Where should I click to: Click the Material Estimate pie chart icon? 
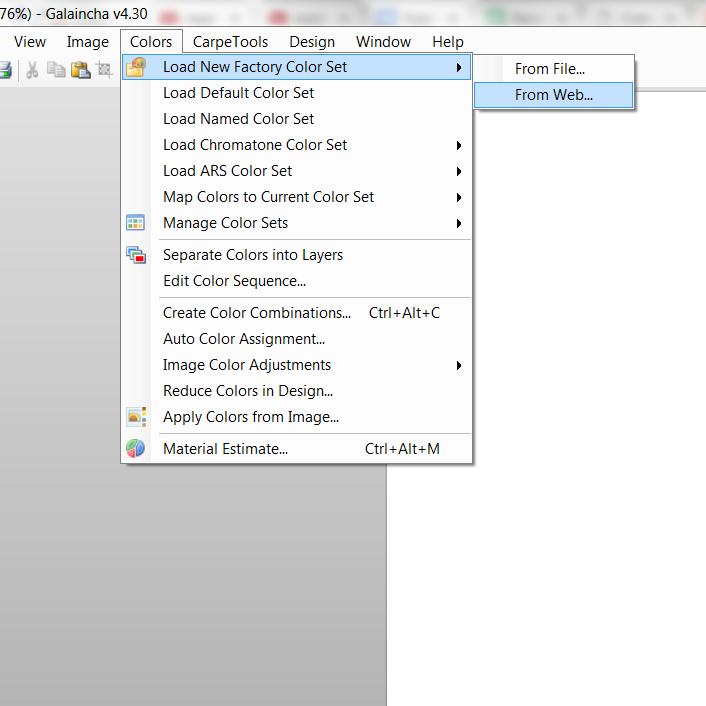click(136, 449)
